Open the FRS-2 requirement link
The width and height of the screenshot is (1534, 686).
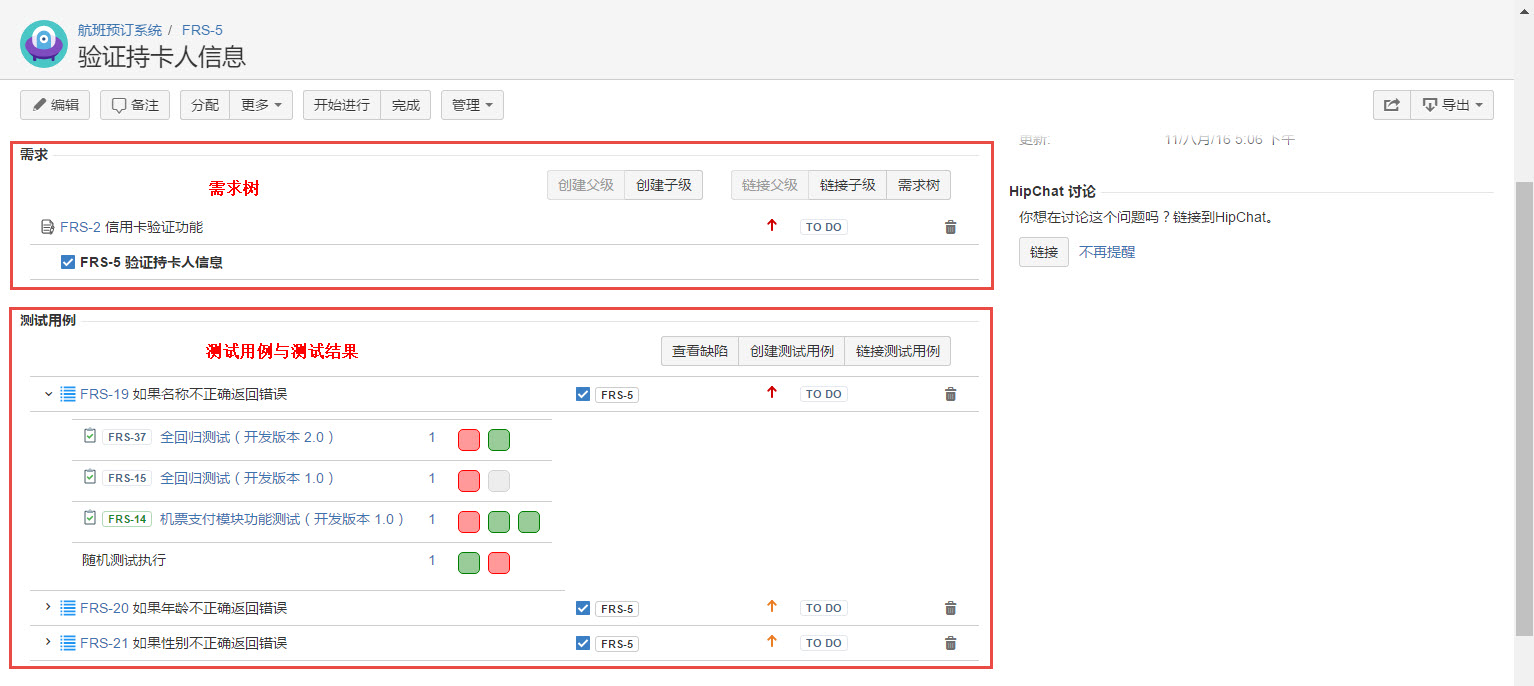pos(80,227)
